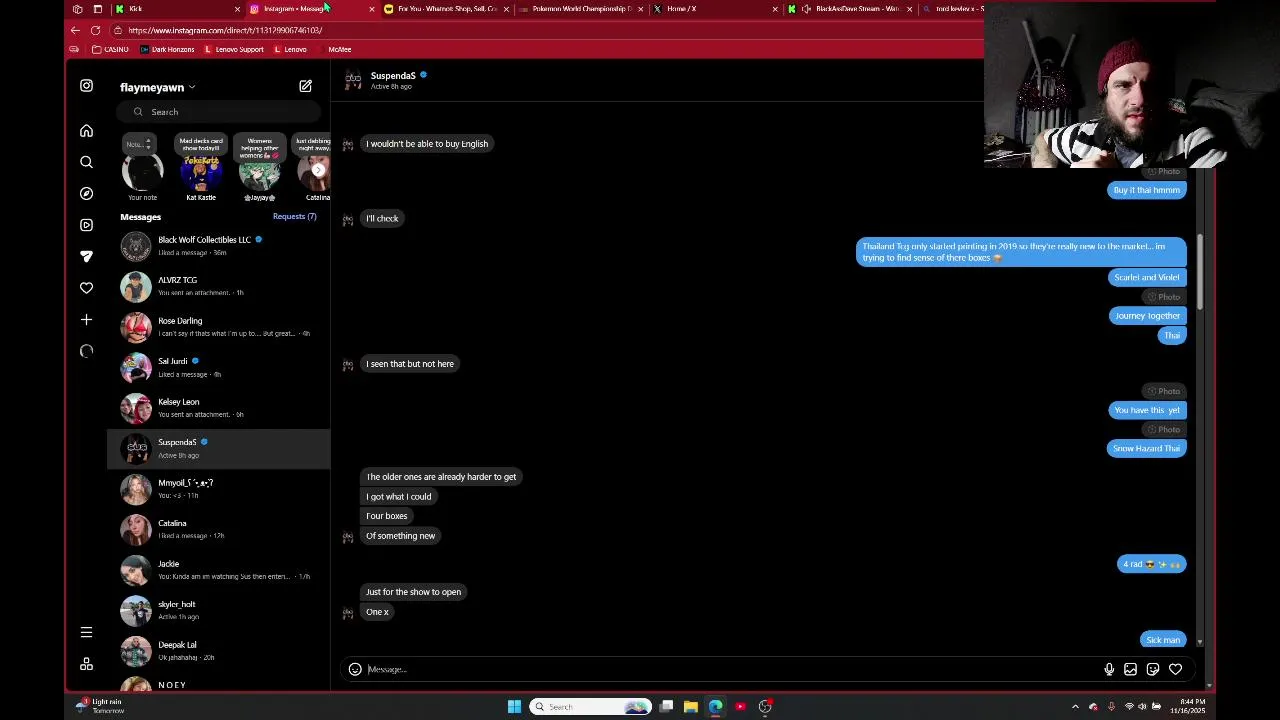Open the Black Wolf Collectibles LLC conversation
The width and height of the screenshot is (1280, 720).
218,246
